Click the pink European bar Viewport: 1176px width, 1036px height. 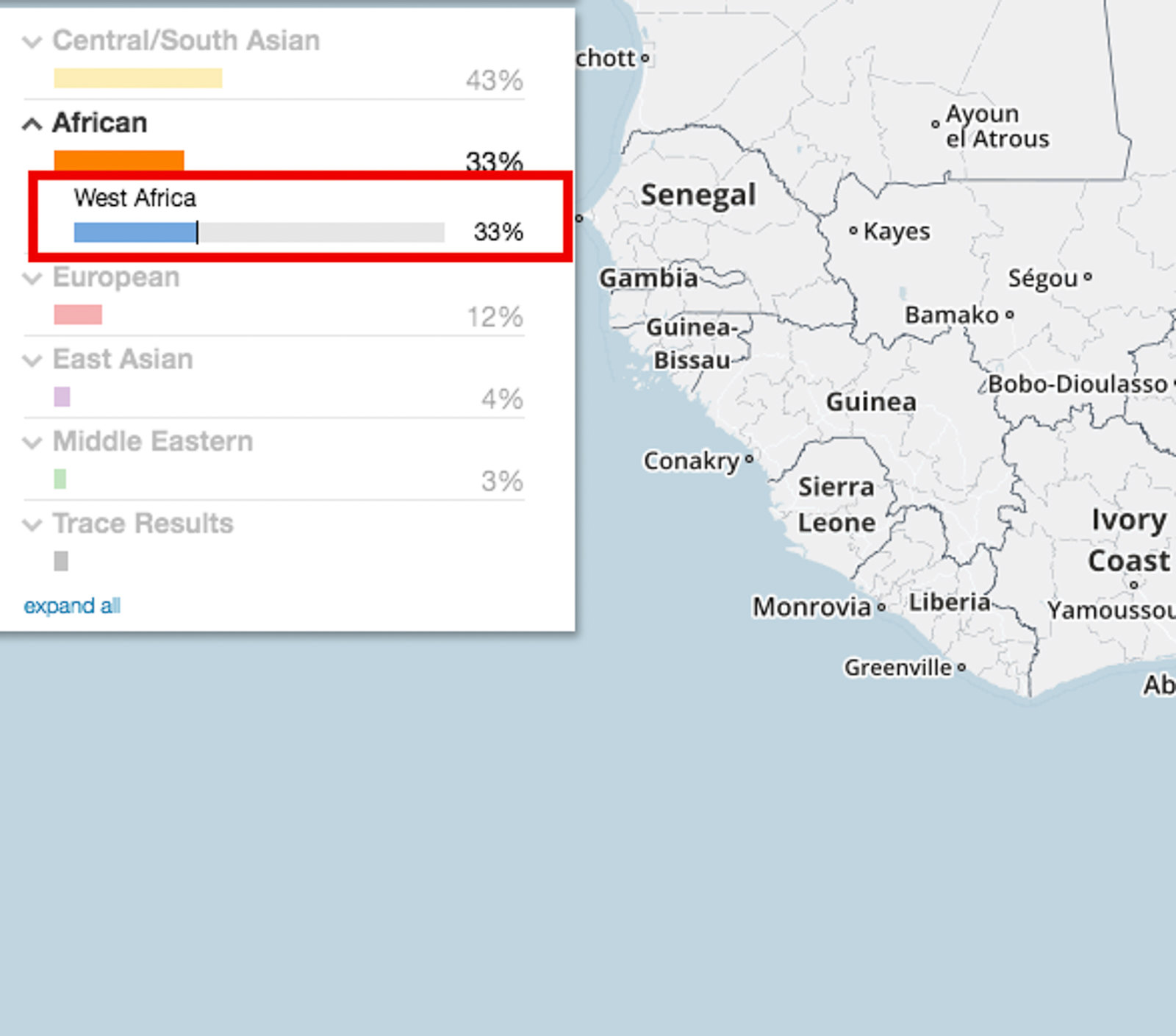click(78, 315)
